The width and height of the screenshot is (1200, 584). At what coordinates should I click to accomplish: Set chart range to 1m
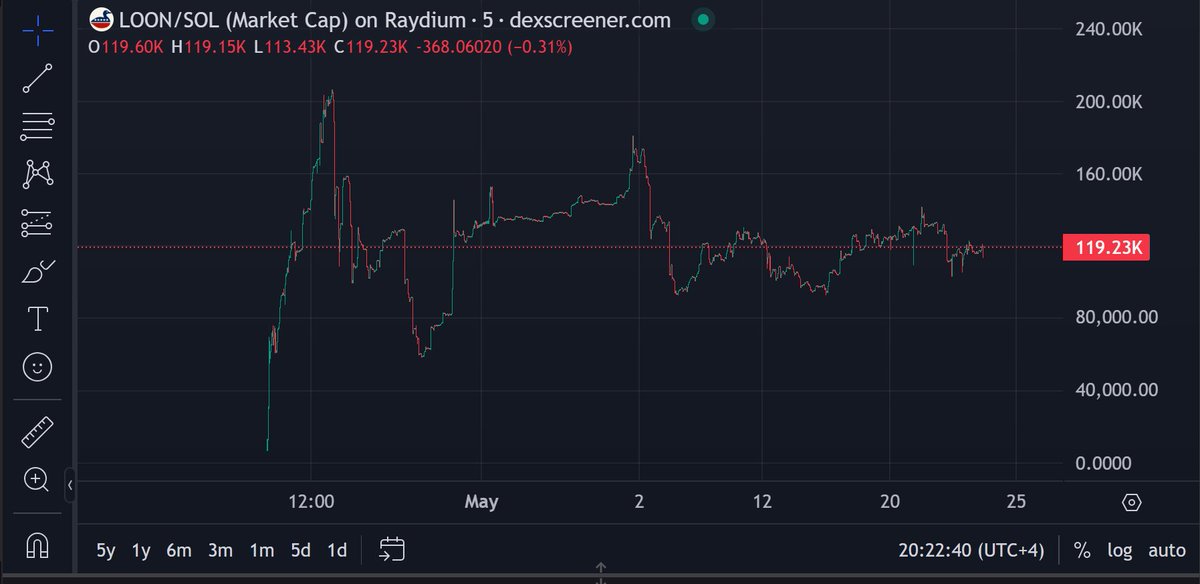[262, 549]
